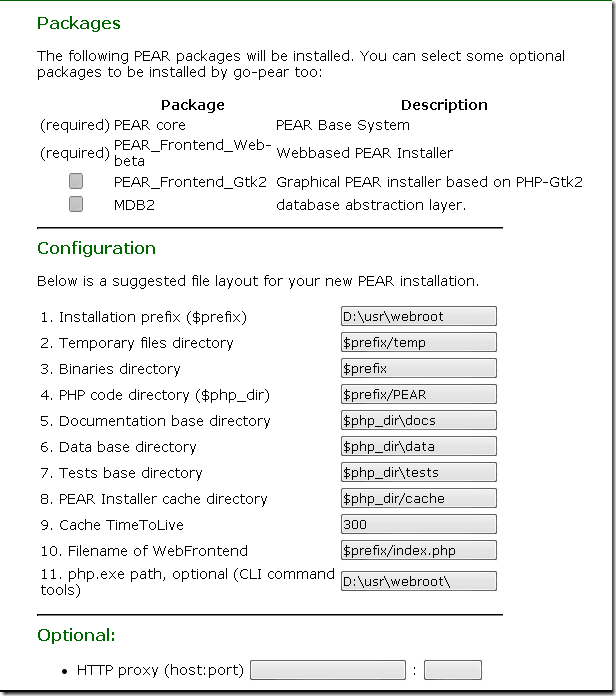Click the php.exe path input field

(x=418, y=581)
